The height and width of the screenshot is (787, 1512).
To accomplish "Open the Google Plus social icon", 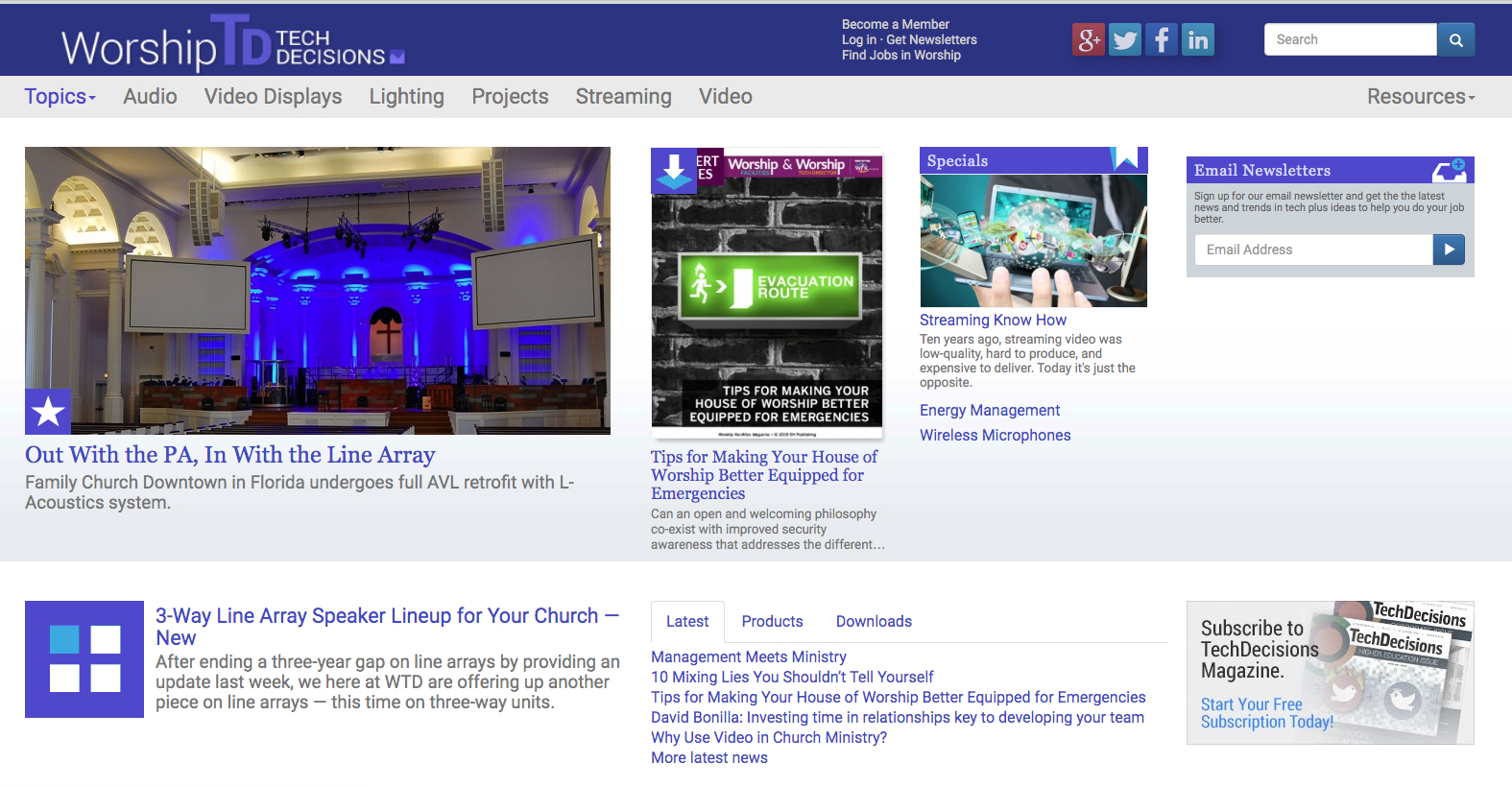I will click(1089, 39).
